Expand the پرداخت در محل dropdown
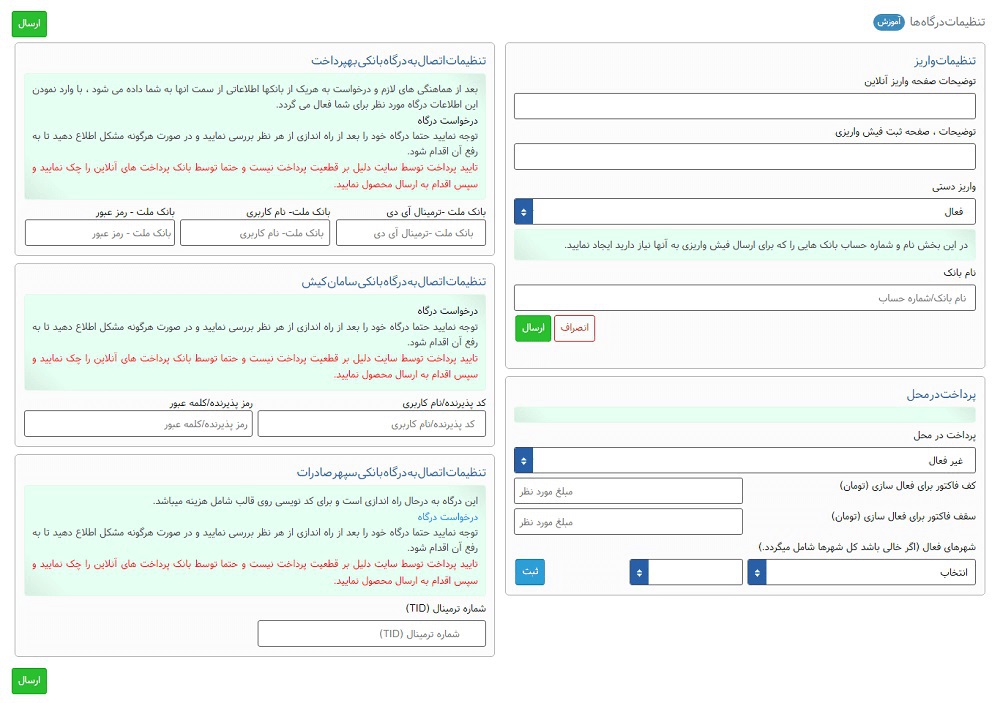1000x703 pixels. point(744,460)
